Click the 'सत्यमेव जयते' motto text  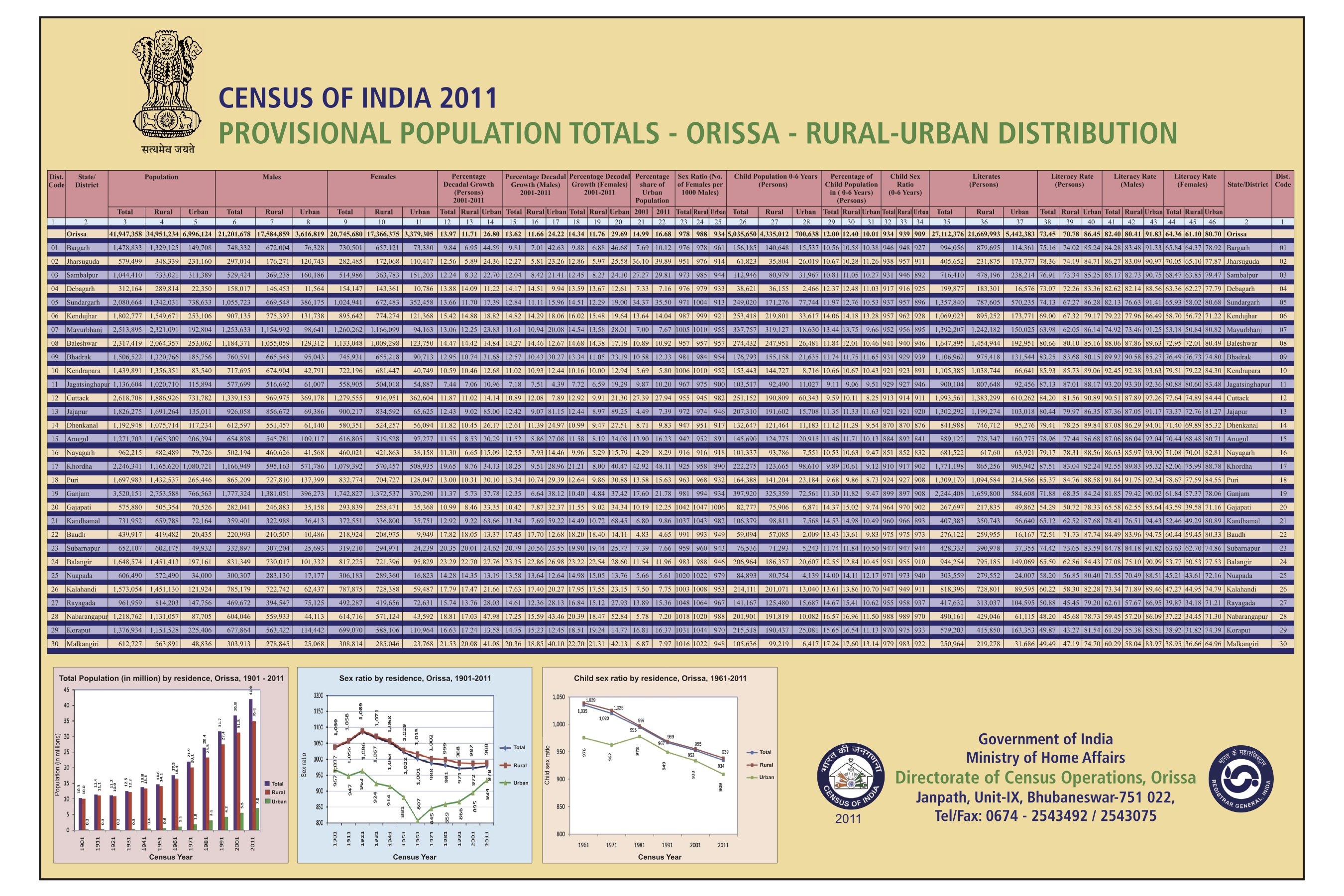(x=168, y=149)
